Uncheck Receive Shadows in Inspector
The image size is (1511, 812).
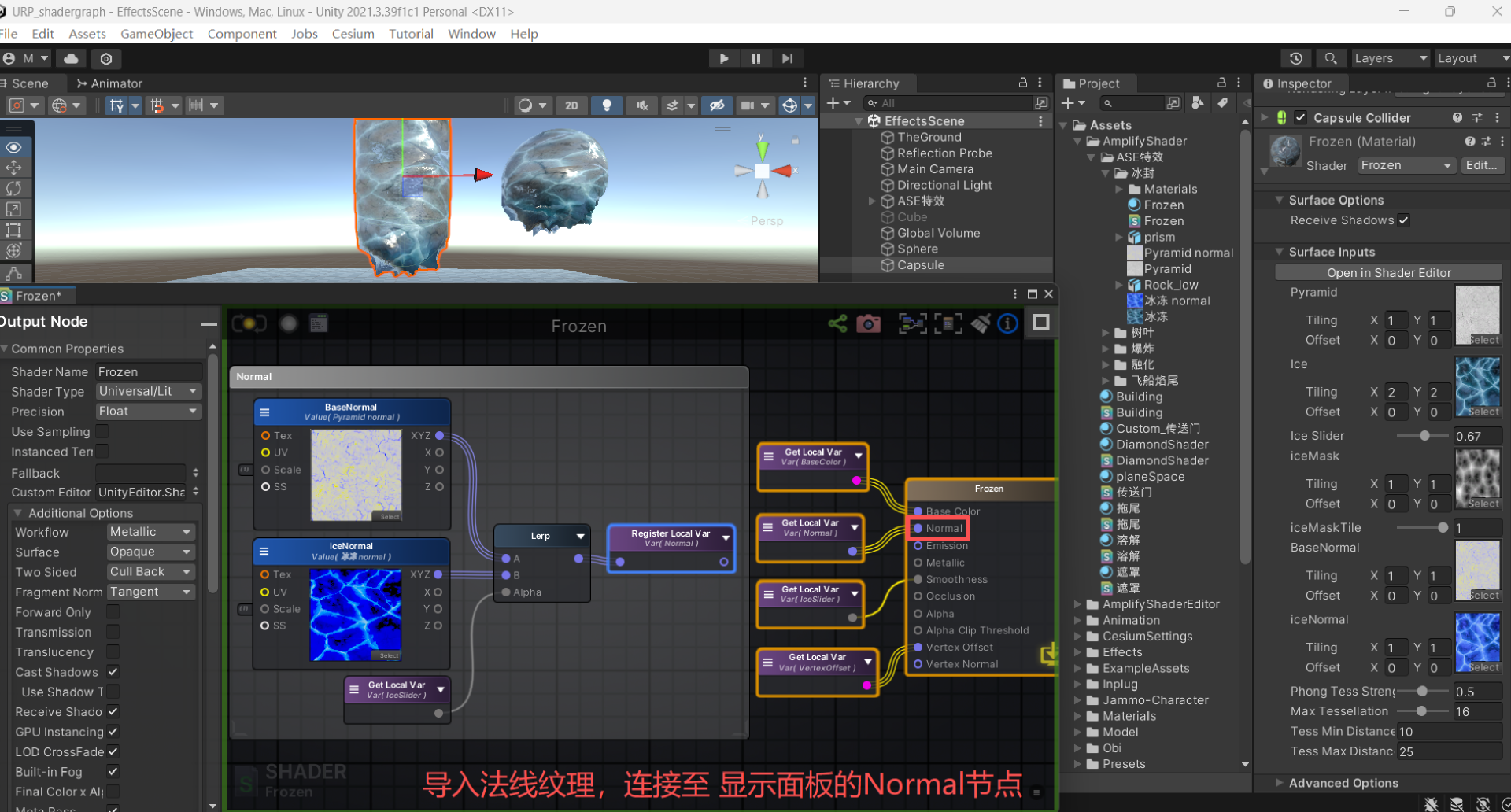1404,220
